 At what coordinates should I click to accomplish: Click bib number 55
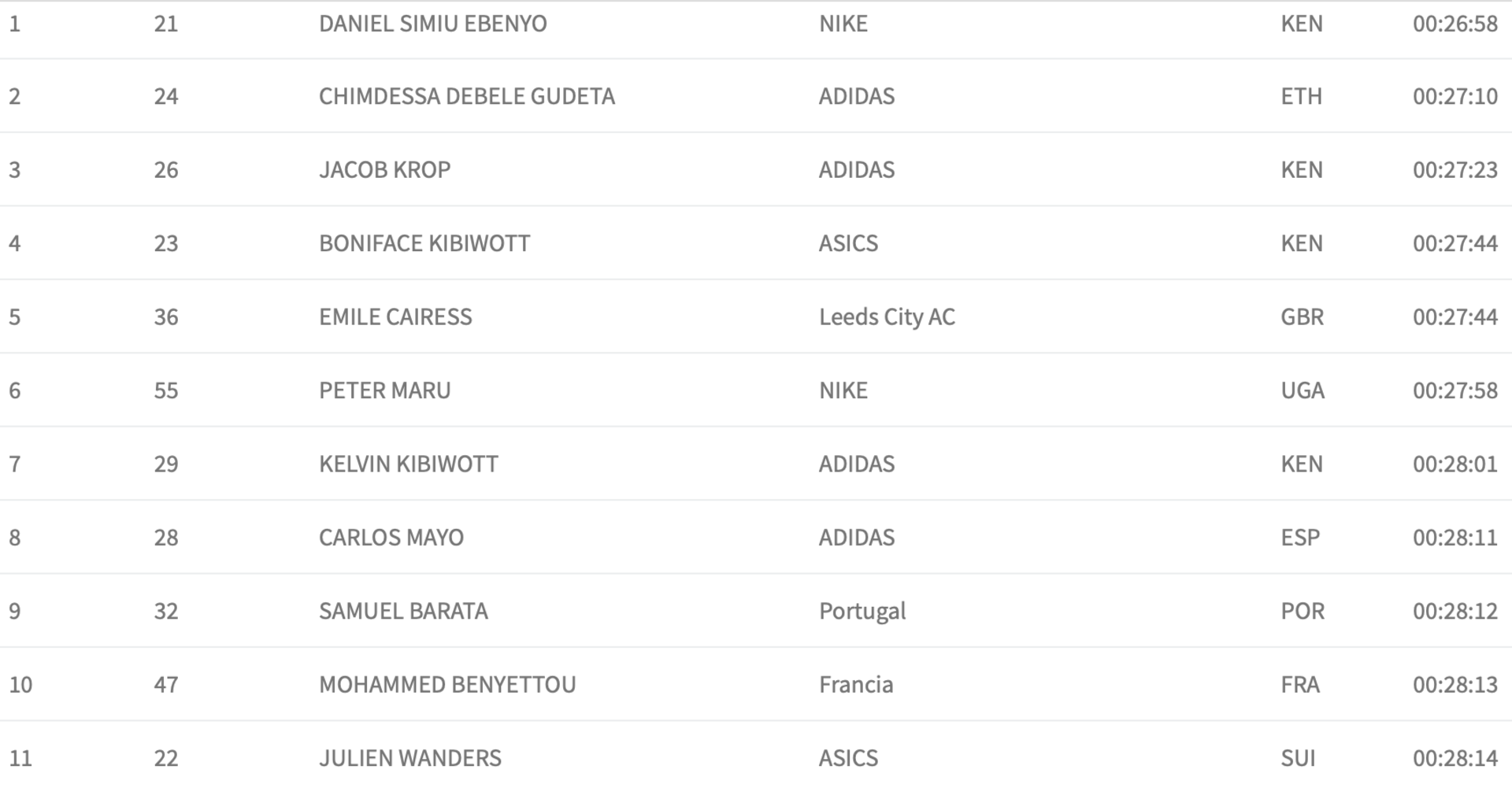[166, 390]
